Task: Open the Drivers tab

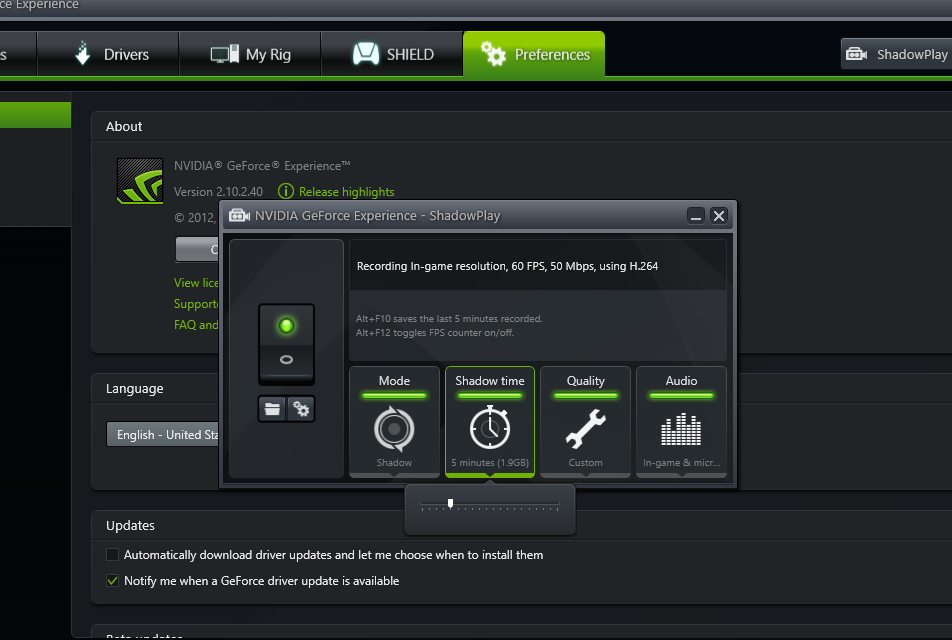Action: coord(108,54)
